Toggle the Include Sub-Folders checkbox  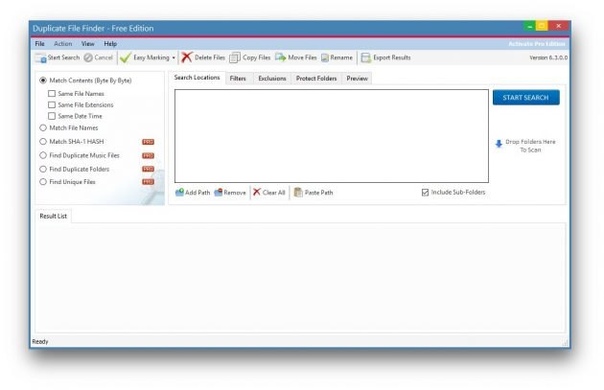425,192
